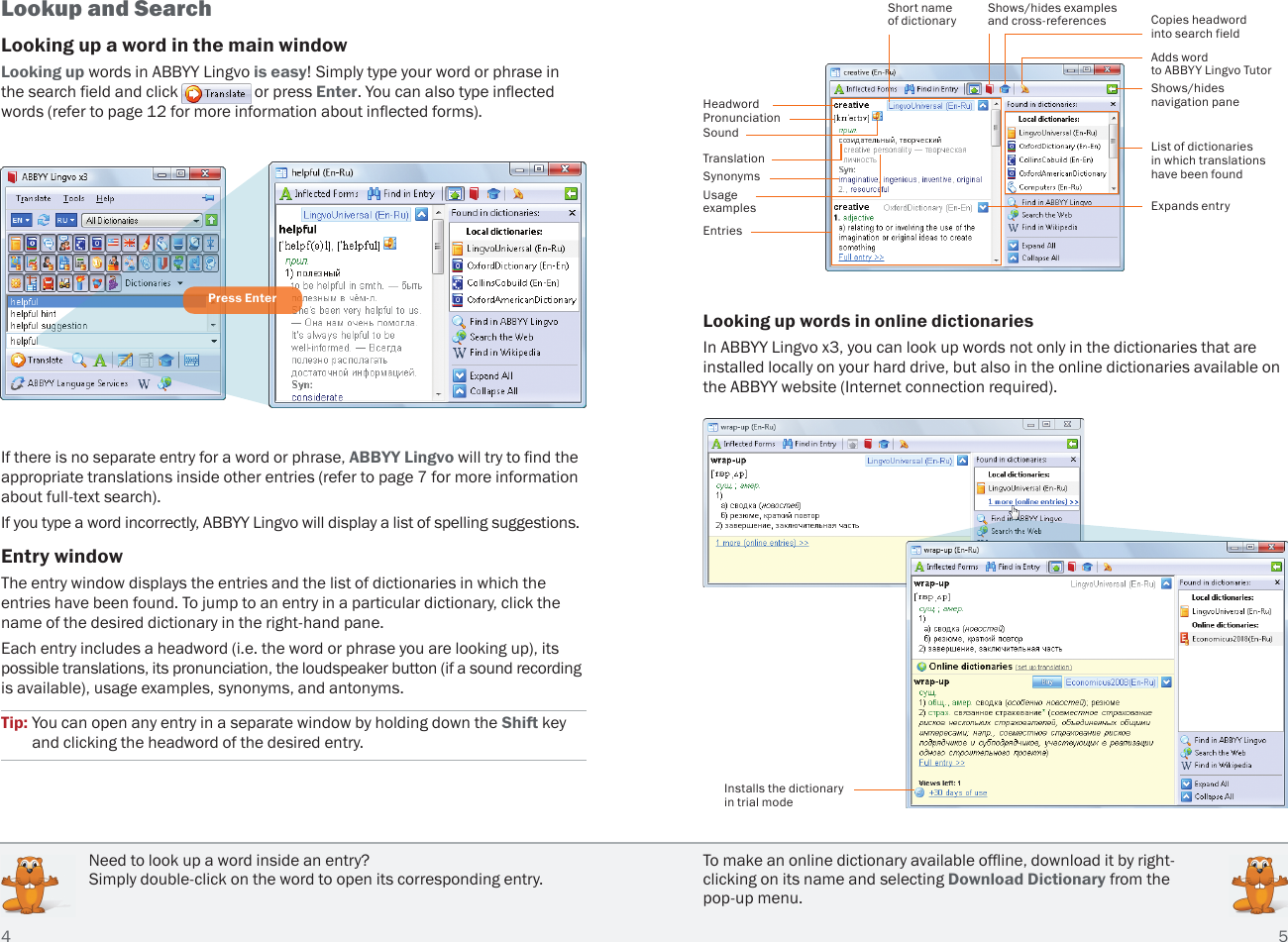Click Find in ABBYY Lingvo in the helpful window

click(505, 321)
